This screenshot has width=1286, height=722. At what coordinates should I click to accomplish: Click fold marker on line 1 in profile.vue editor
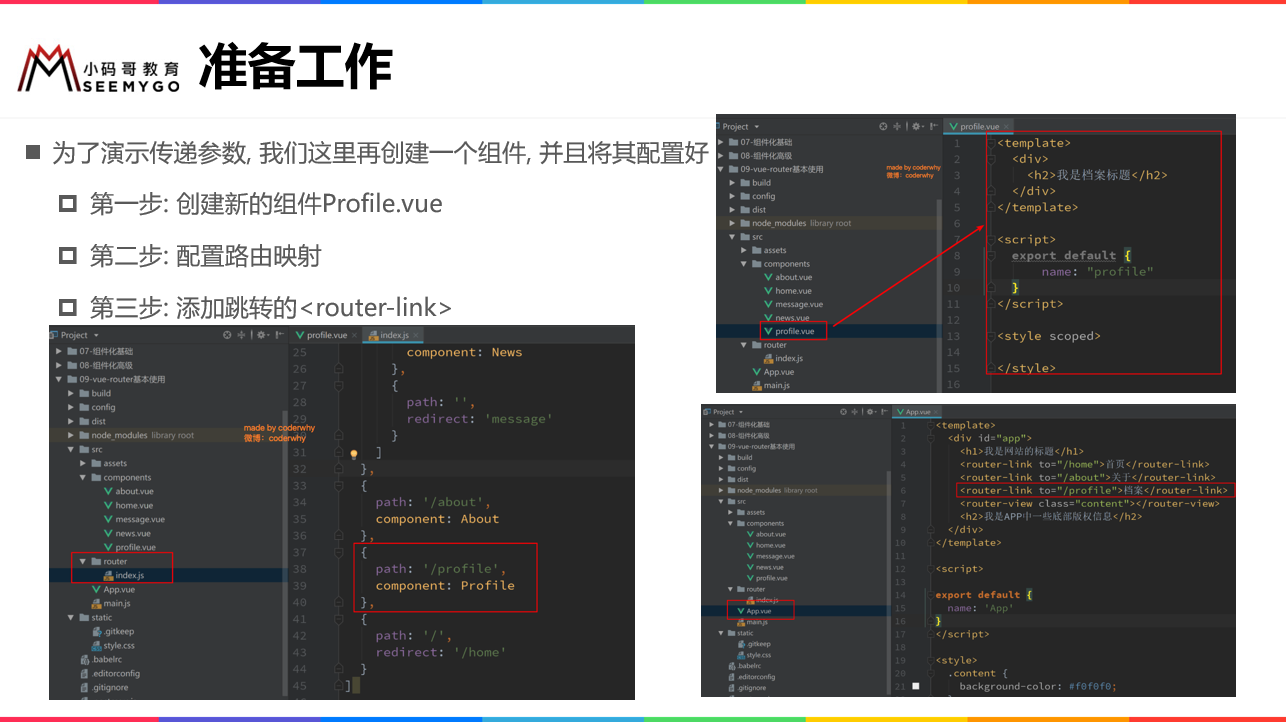[991, 143]
